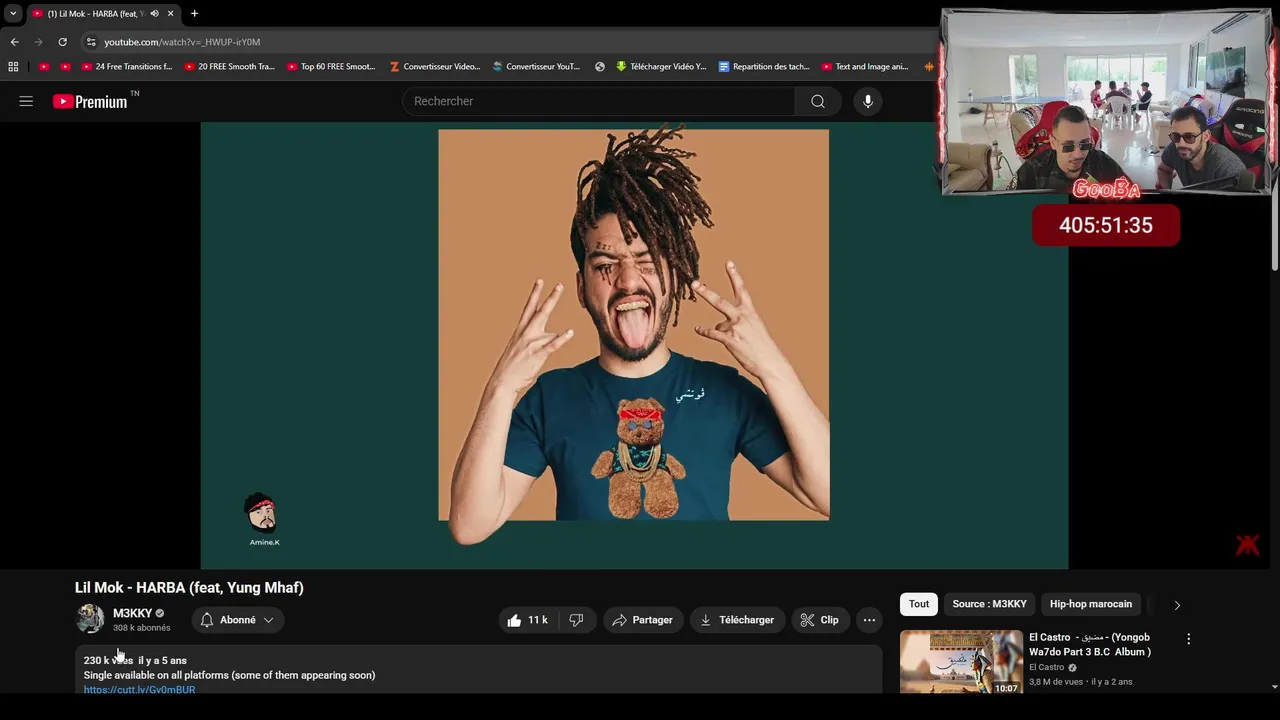The width and height of the screenshot is (1280, 720).
Task: Select the Hip-hop marocain chip
Action: 1091,604
